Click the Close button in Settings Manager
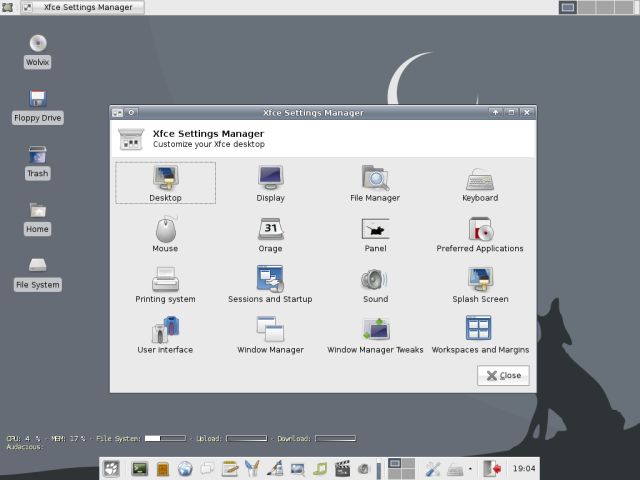The width and height of the screenshot is (640, 480). tap(503, 376)
